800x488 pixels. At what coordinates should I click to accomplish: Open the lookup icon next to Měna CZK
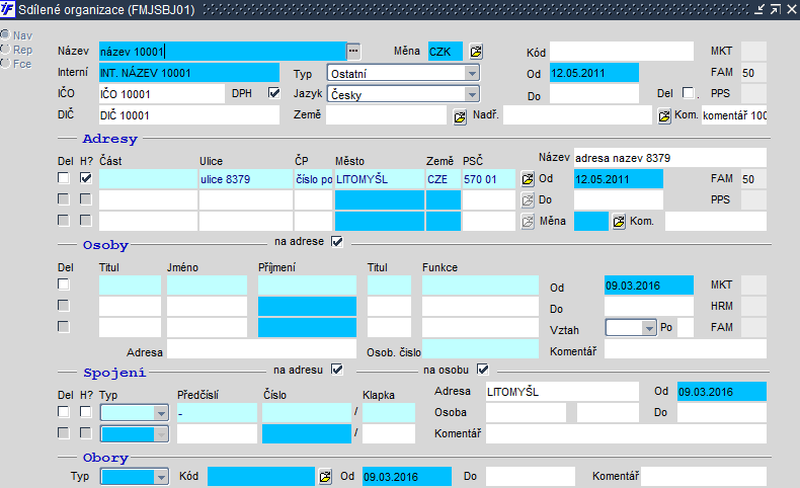coord(476,52)
